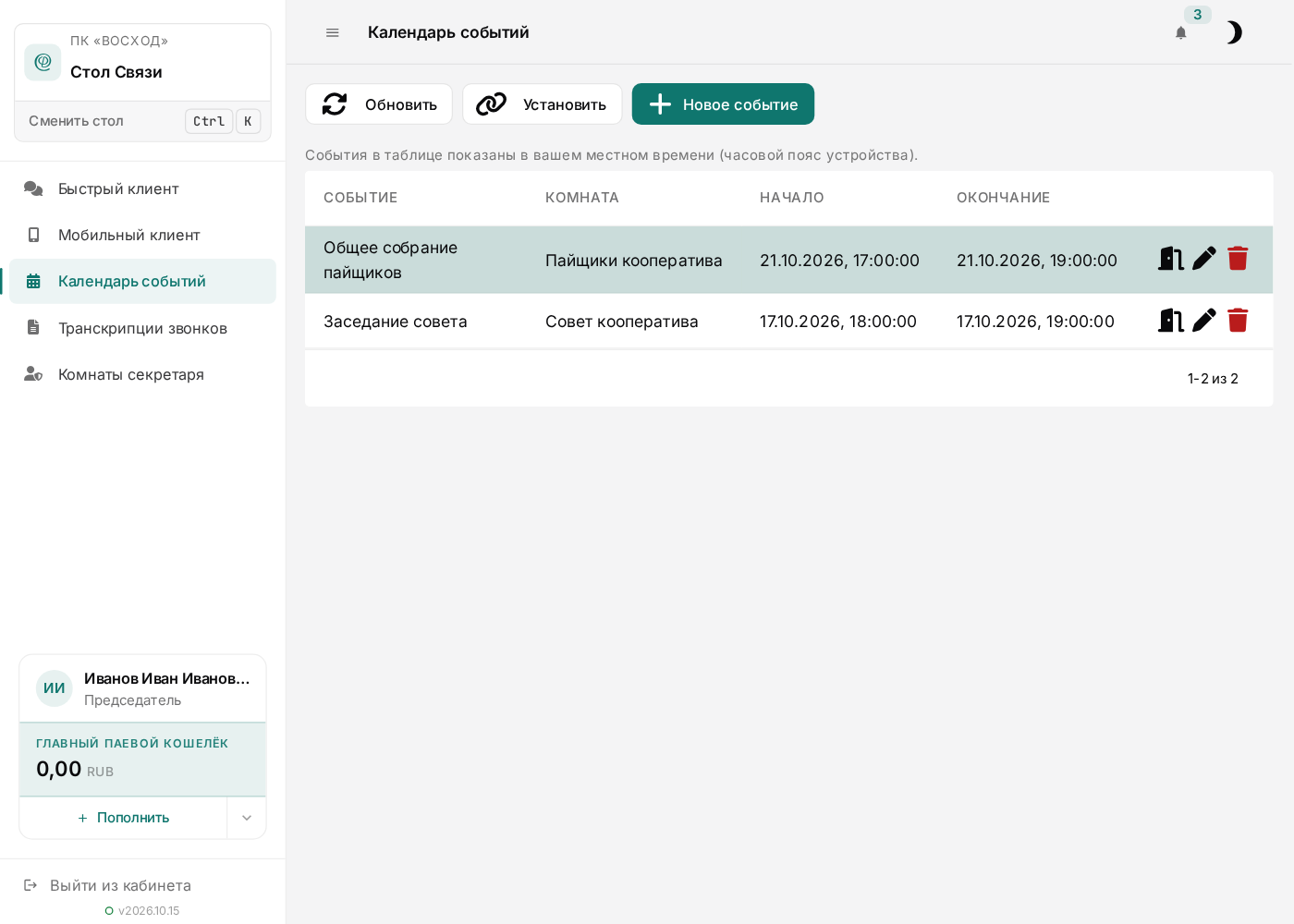Click the Начало column header

(x=792, y=198)
